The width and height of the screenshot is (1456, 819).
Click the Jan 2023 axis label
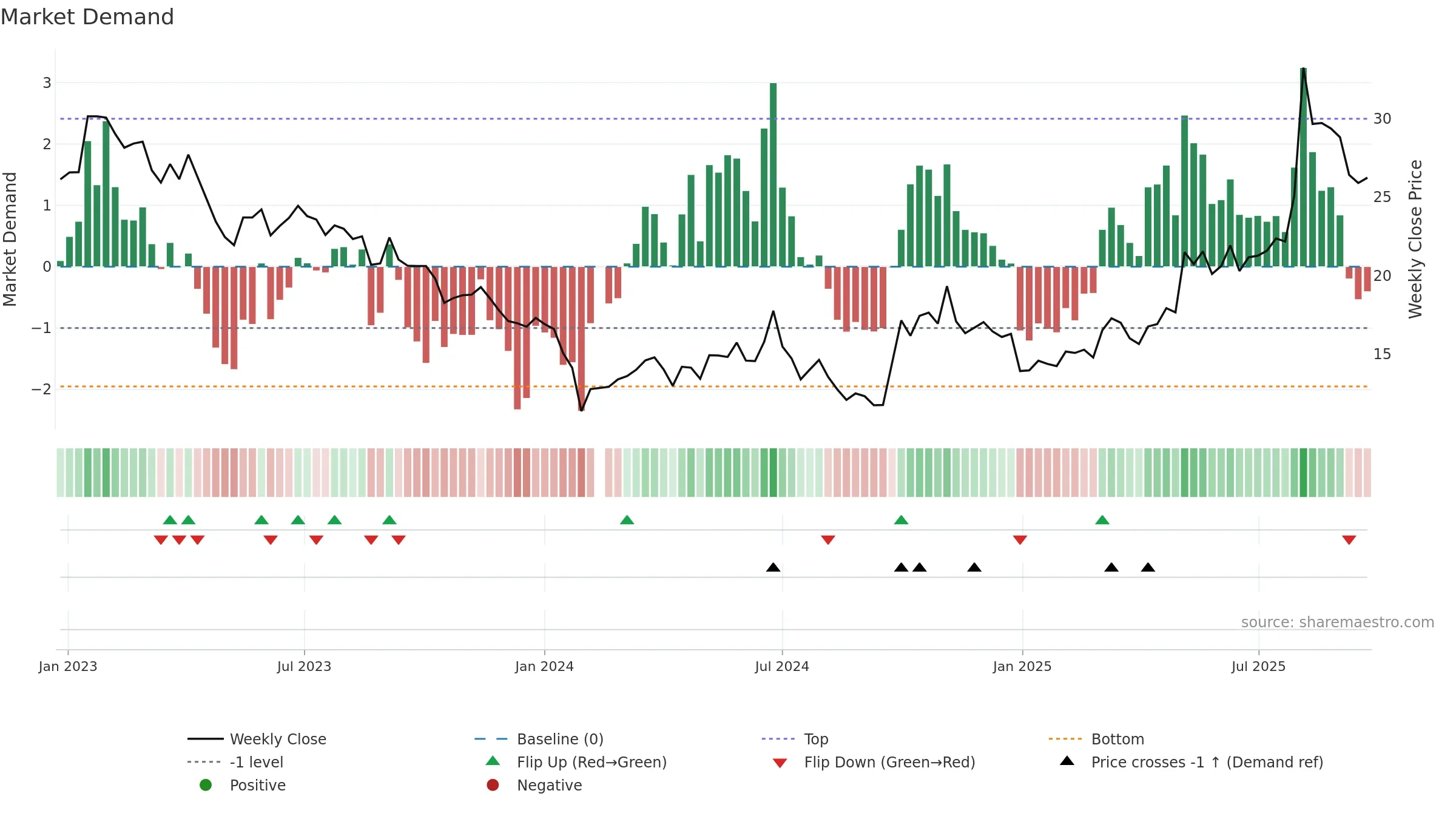click(x=68, y=666)
